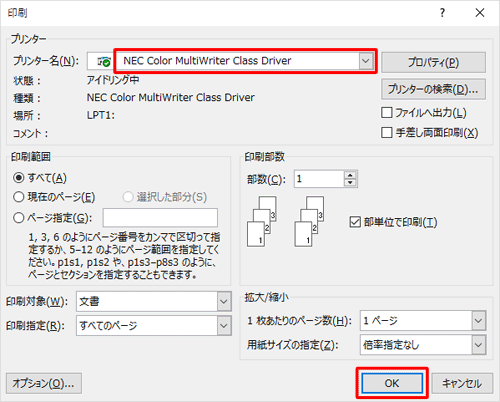This screenshot has width=500, height=402.
Task: Open 用紙サイズの指定(Z) dropdown
Action: pyautogui.click(x=478, y=345)
